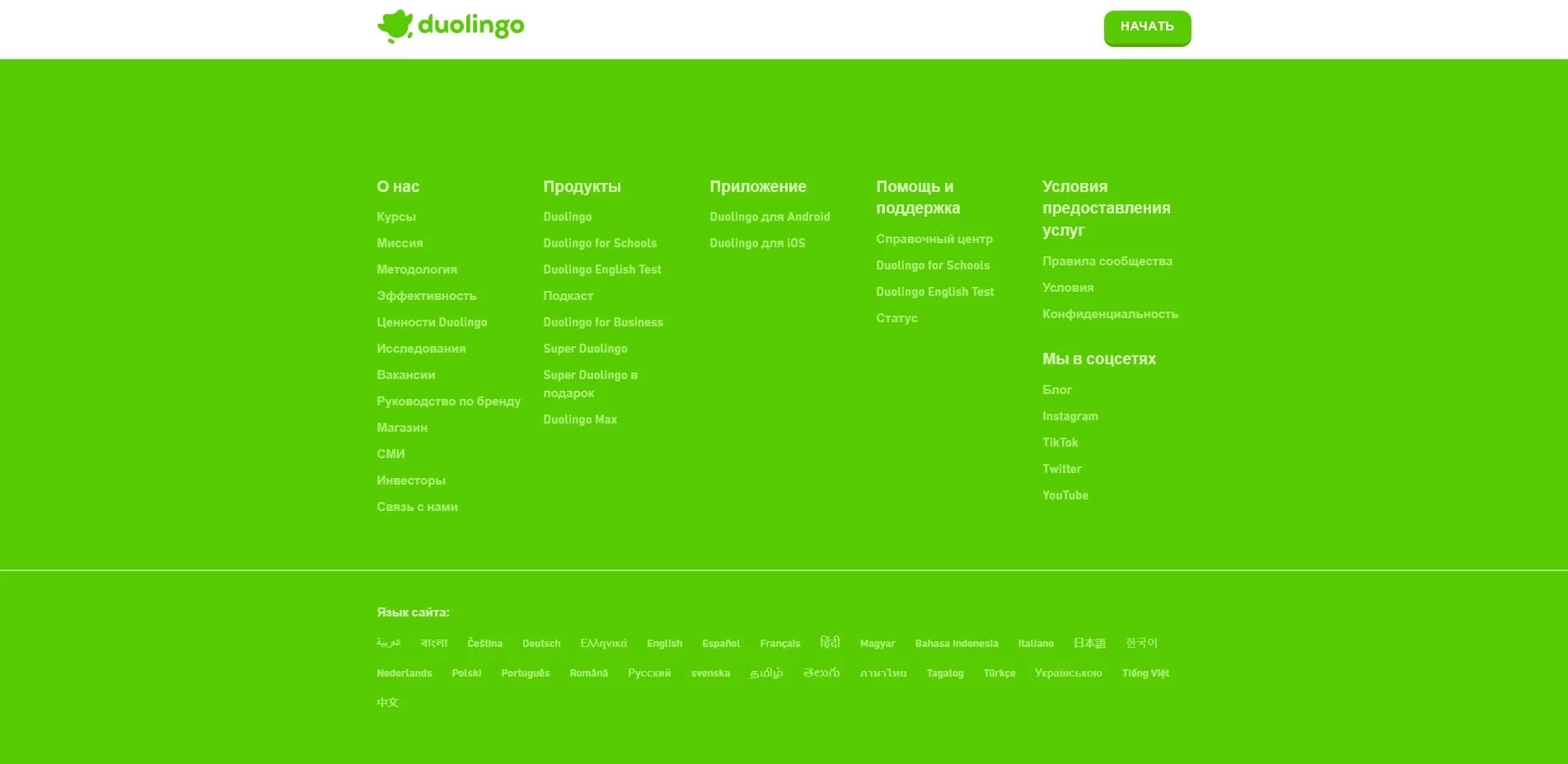Select 日本語 as site language
Viewport: 1568px width, 764px height.
point(1088,644)
